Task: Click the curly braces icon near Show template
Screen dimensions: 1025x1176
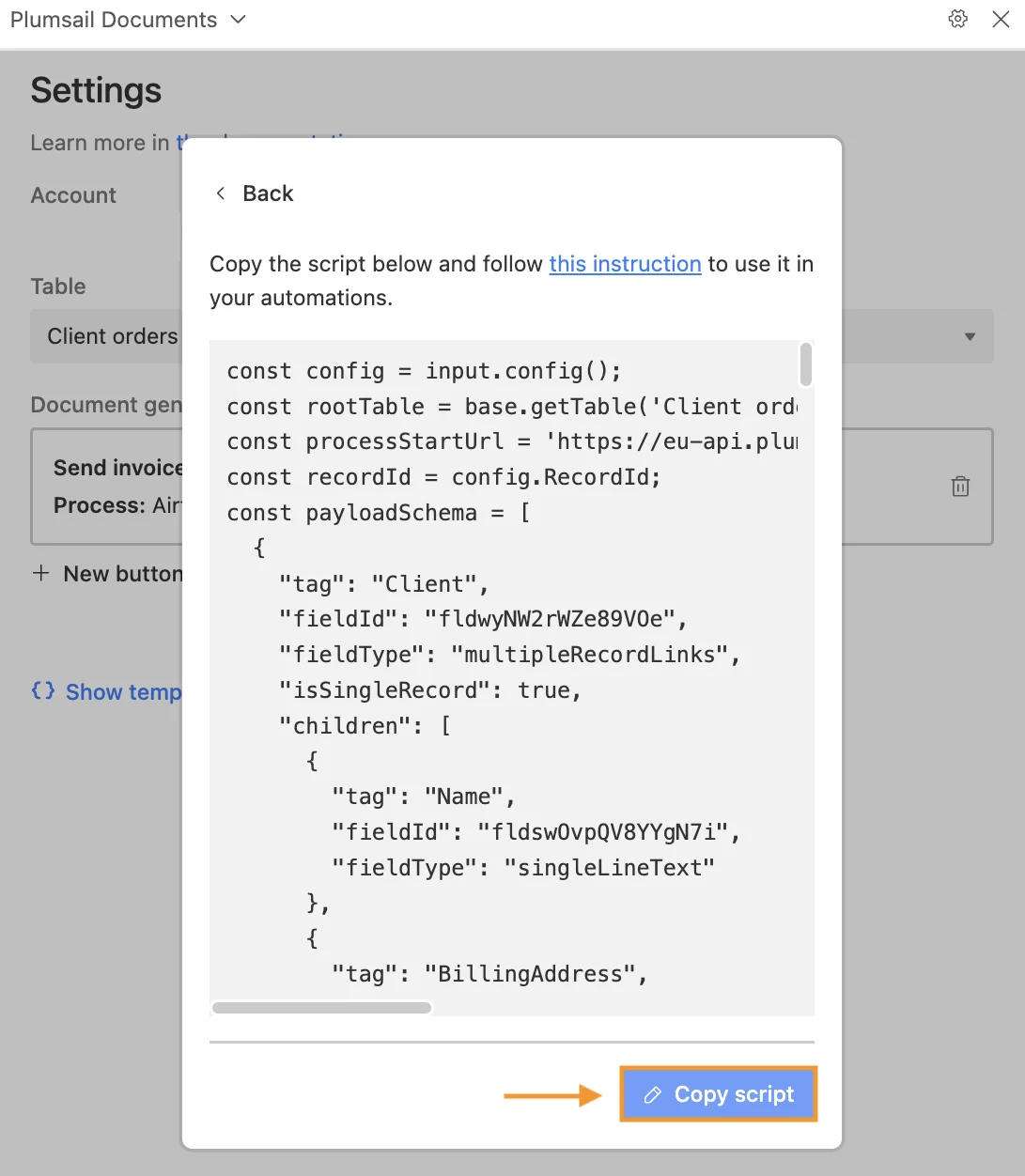Action: click(x=40, y=691)
